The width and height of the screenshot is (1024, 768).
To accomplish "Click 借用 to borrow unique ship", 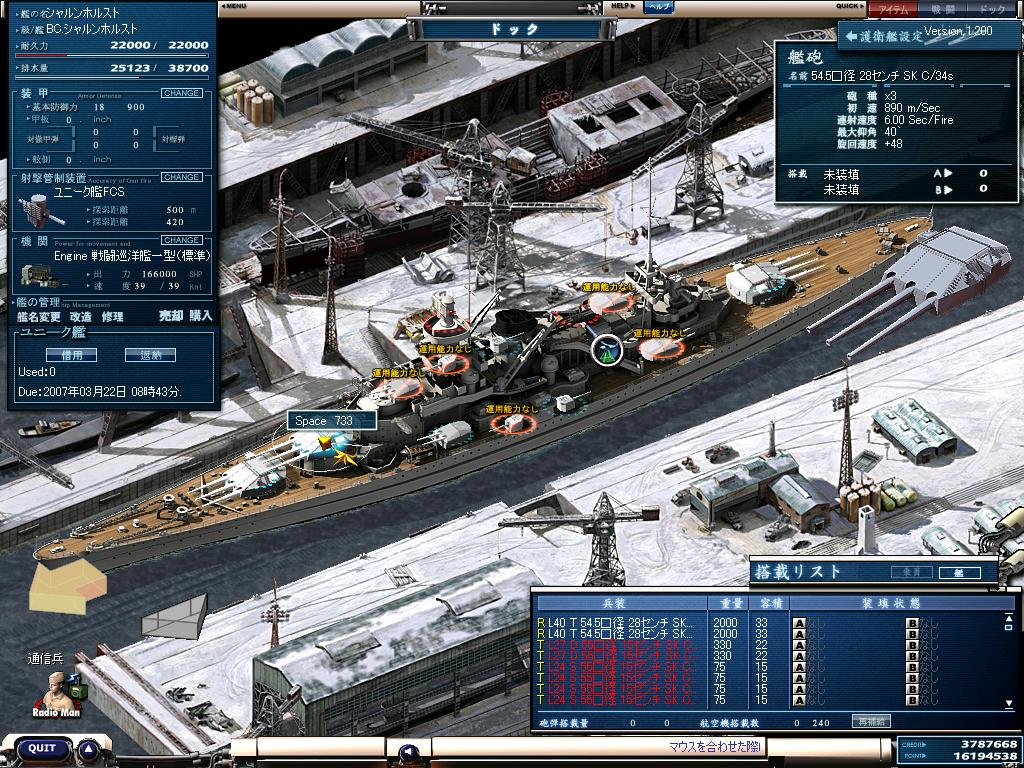I will click(x=72, y=355).
